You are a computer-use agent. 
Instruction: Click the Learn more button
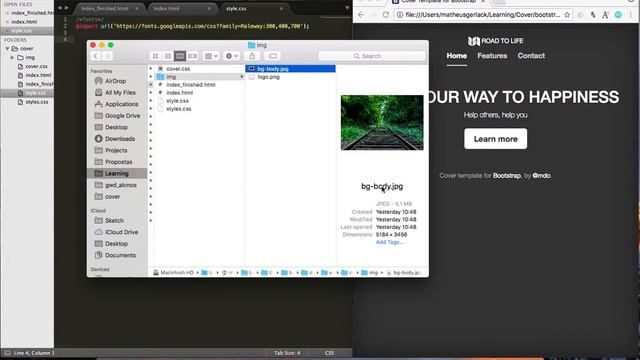pos(496,139)
